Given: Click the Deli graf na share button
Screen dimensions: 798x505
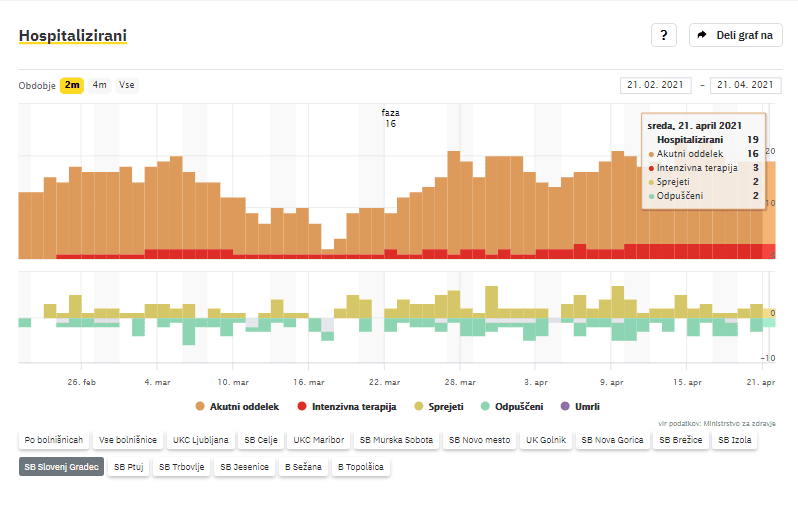Looking at the screenshot, I should (x=735, y=35).
